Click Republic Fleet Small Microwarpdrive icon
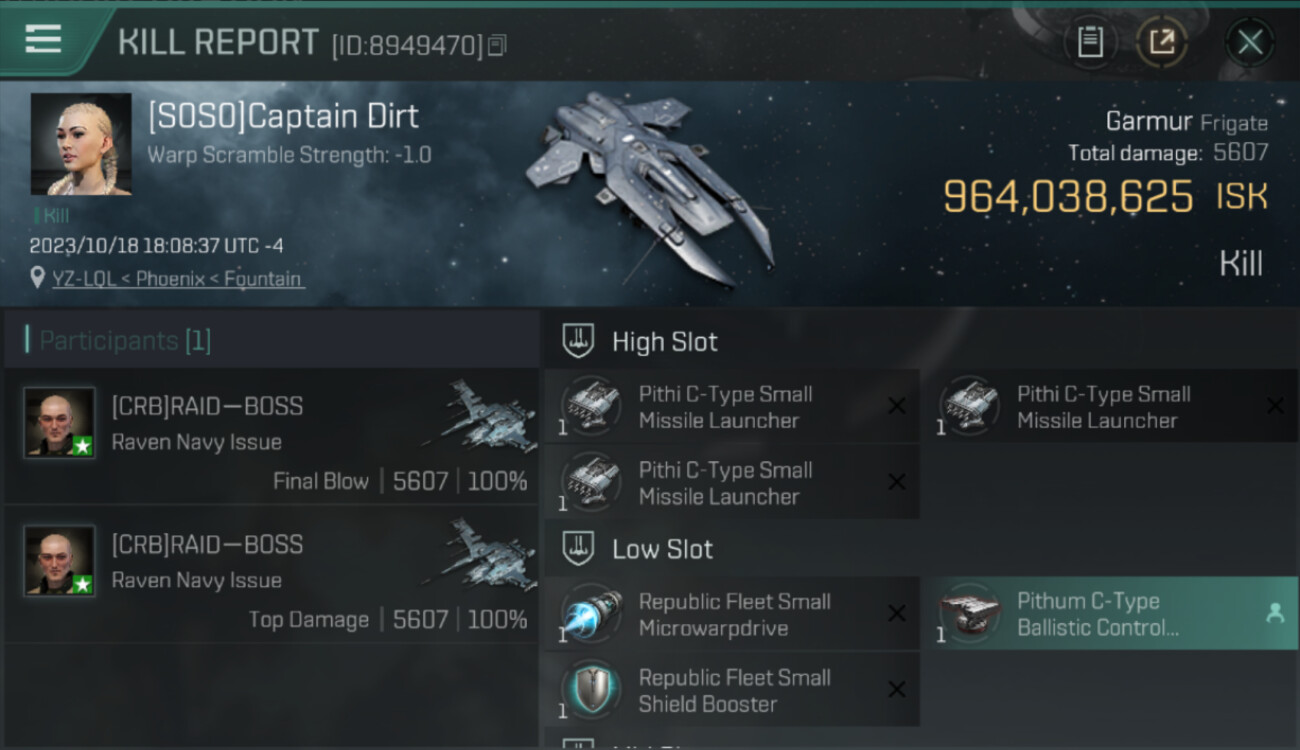Image resolution: width=1300 pixels, height=750 pixels. click(589, 613)
